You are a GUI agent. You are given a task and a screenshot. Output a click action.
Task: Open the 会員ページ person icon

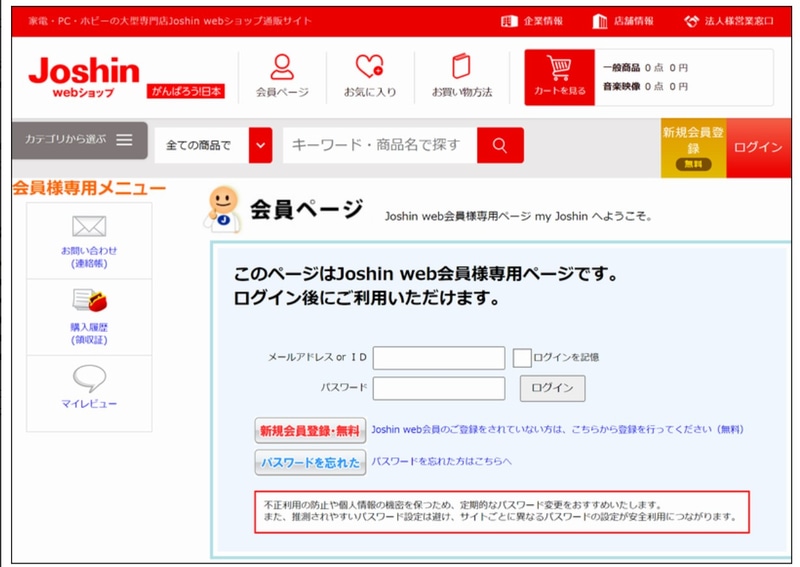pyautogui.click(x=282, y=67)
